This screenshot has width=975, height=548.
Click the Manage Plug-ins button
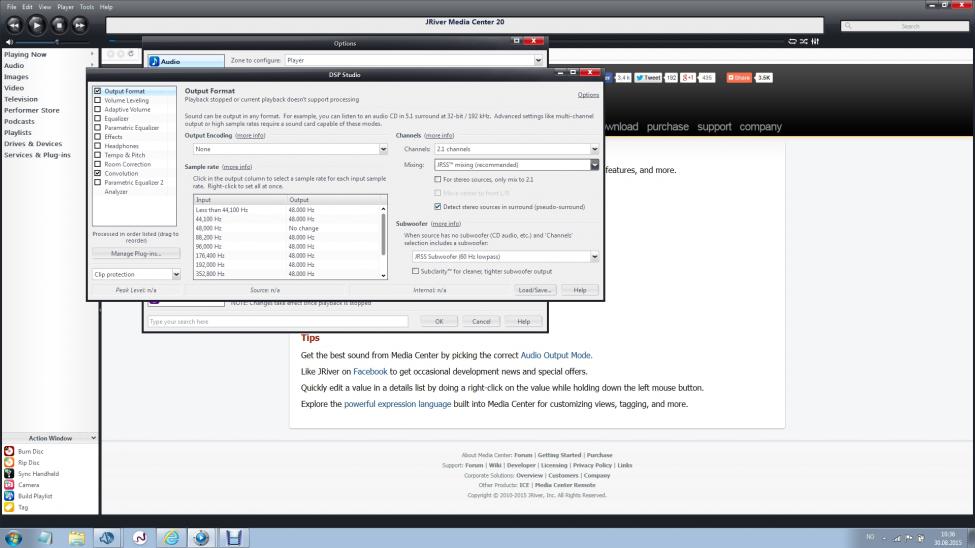136,254
